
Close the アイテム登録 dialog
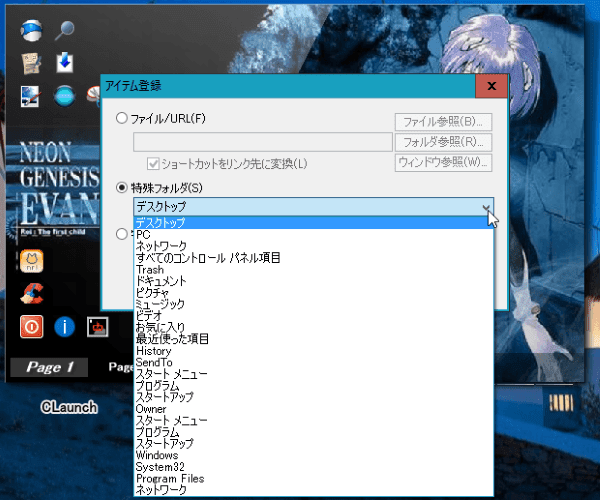point(492,86)
